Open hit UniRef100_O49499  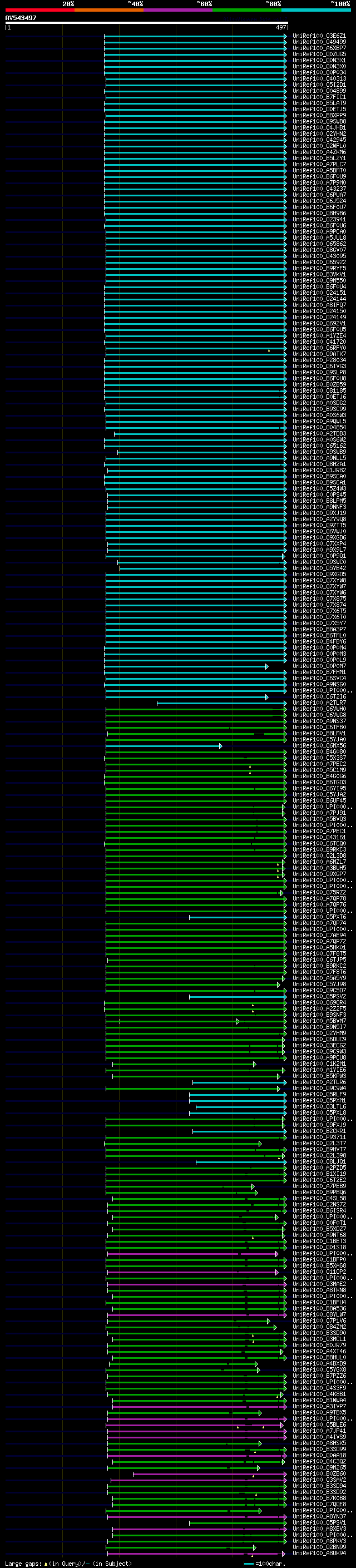pyautogui.click(x=319, y=42)
